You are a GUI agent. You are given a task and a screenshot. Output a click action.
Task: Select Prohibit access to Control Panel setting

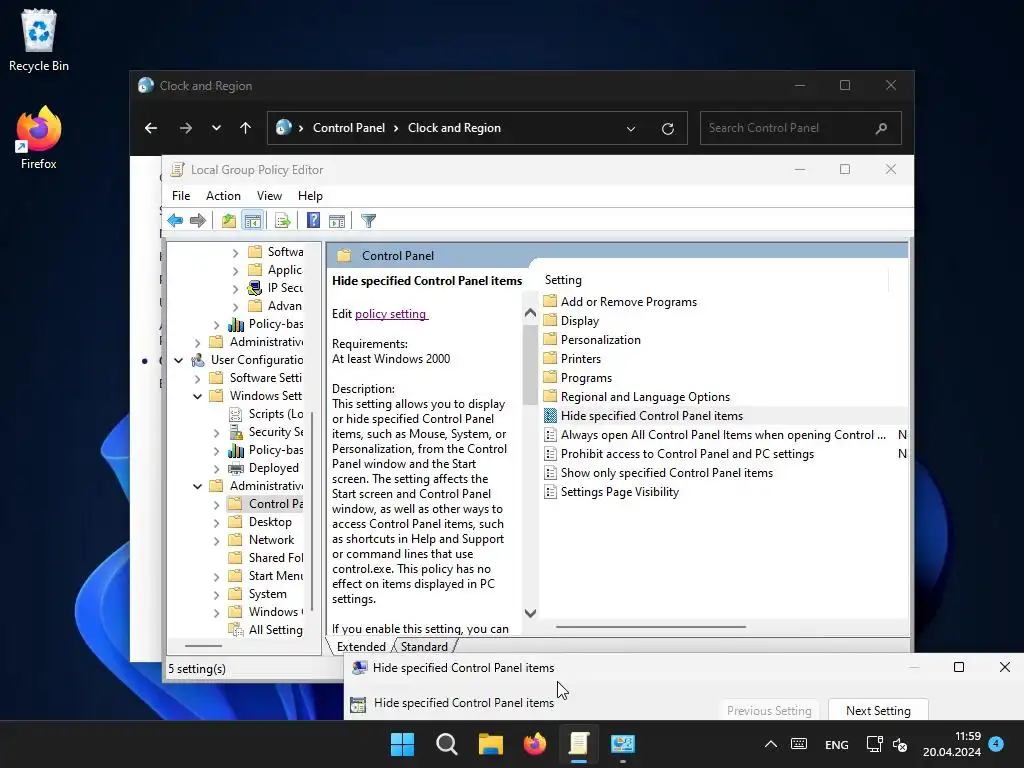pyautogui.click(x=687, y=454)
